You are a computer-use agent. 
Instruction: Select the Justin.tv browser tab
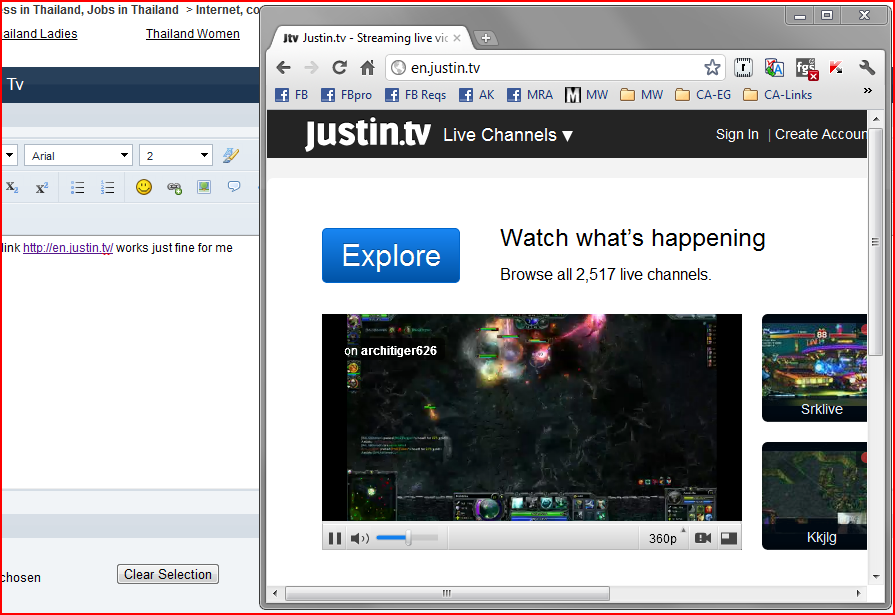pos(370,38)
